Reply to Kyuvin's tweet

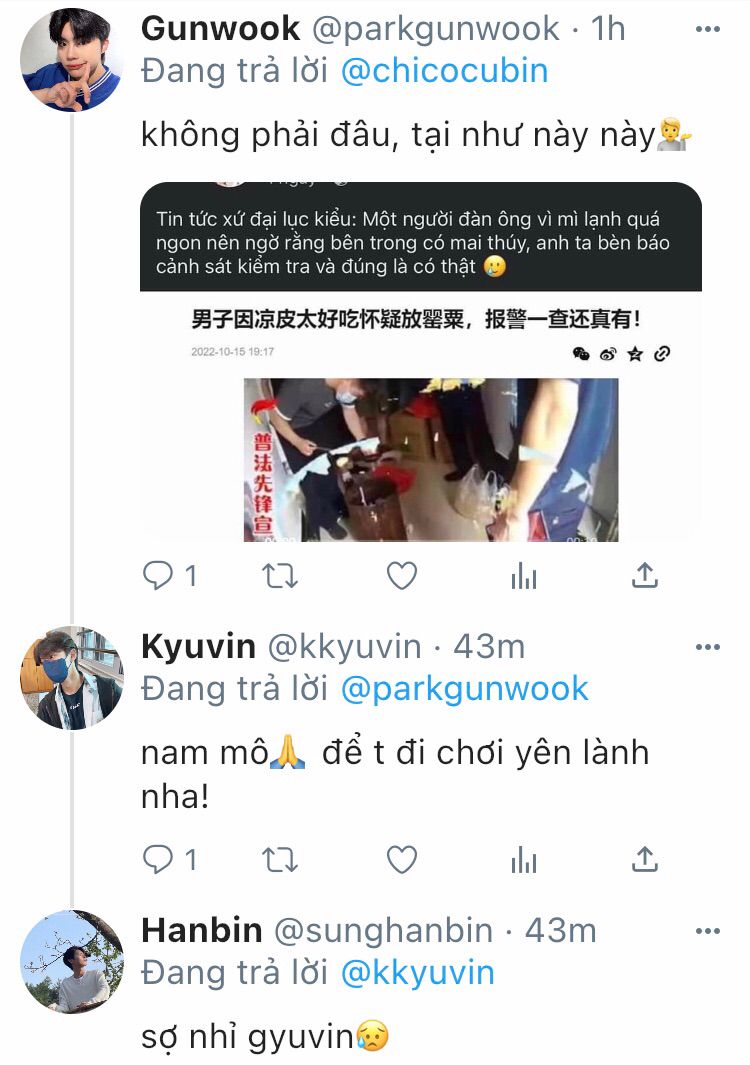(x=158, y=860)
